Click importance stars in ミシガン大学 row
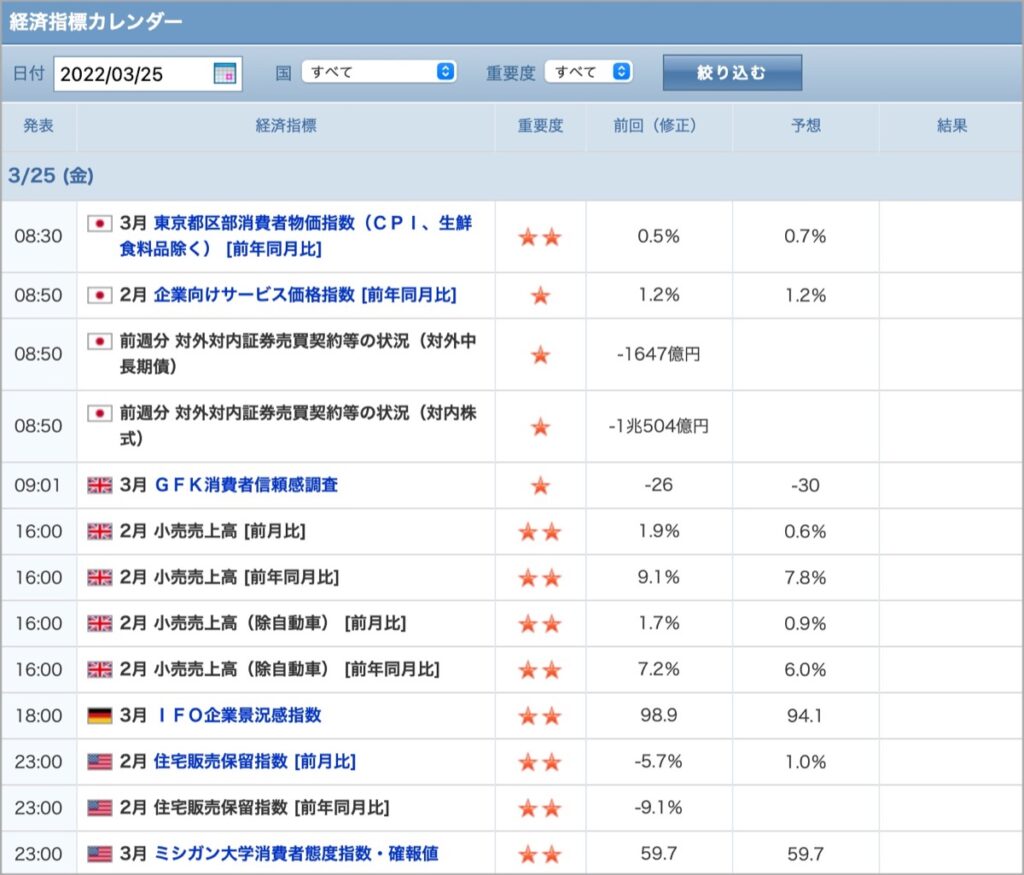Screen dimensions: 1024x875 [540, 853]
